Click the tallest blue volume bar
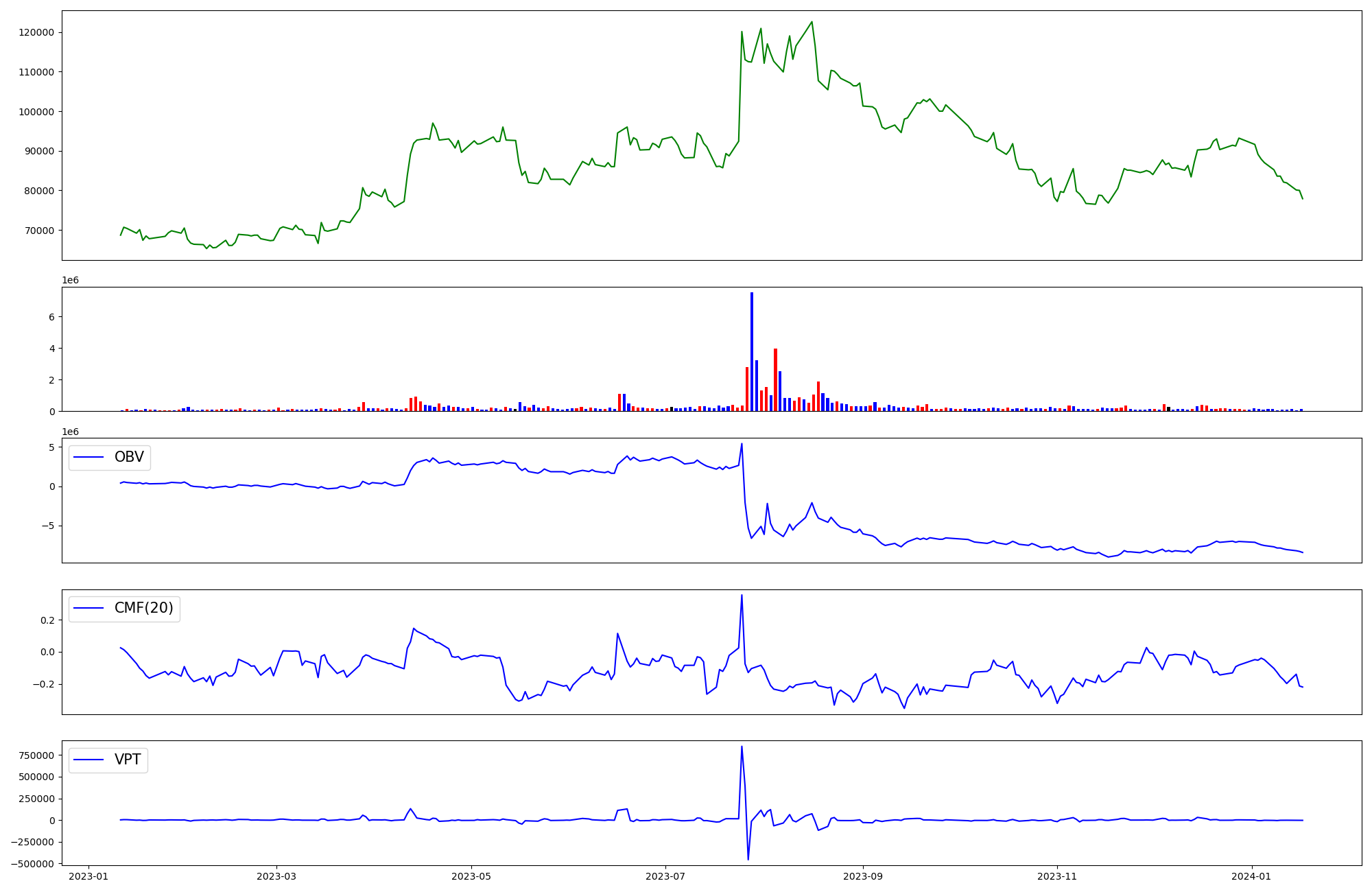 click(752, 351)
